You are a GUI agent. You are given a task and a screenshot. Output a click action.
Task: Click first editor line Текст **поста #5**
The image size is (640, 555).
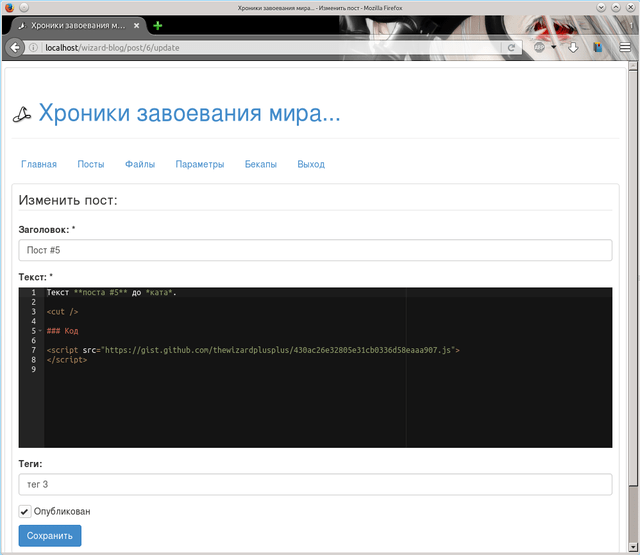click(111, 293)
